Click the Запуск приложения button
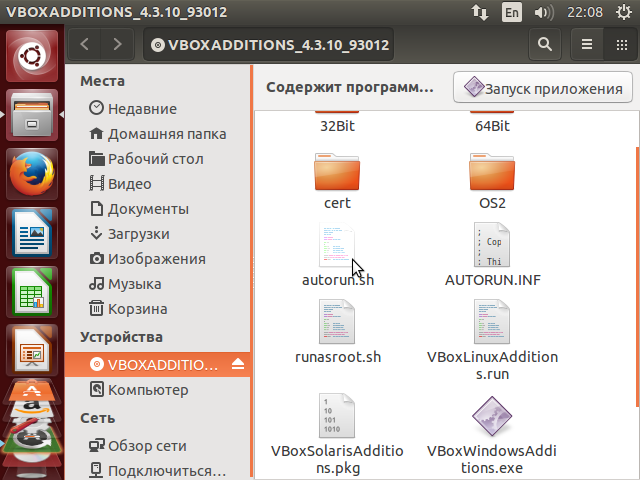640x480 pixels. 542,87
